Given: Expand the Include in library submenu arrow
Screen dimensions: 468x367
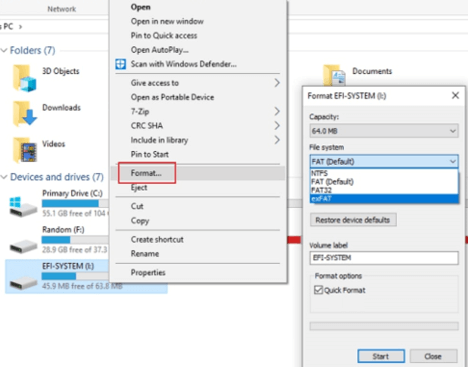Looking at the screenshot, I should 277,140.
